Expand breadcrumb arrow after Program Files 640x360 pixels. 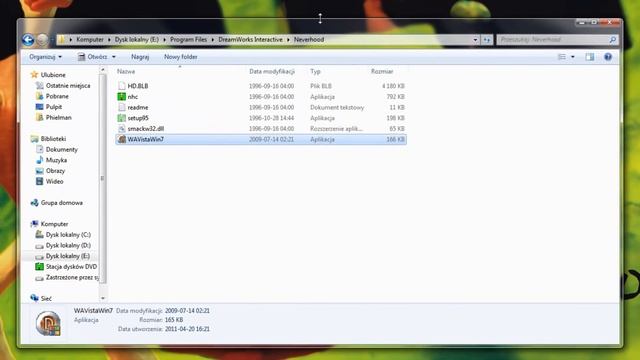[x=213, y=40]
